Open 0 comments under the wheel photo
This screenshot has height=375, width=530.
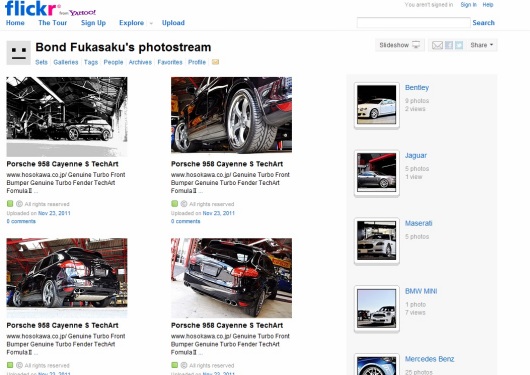[186, 221]
